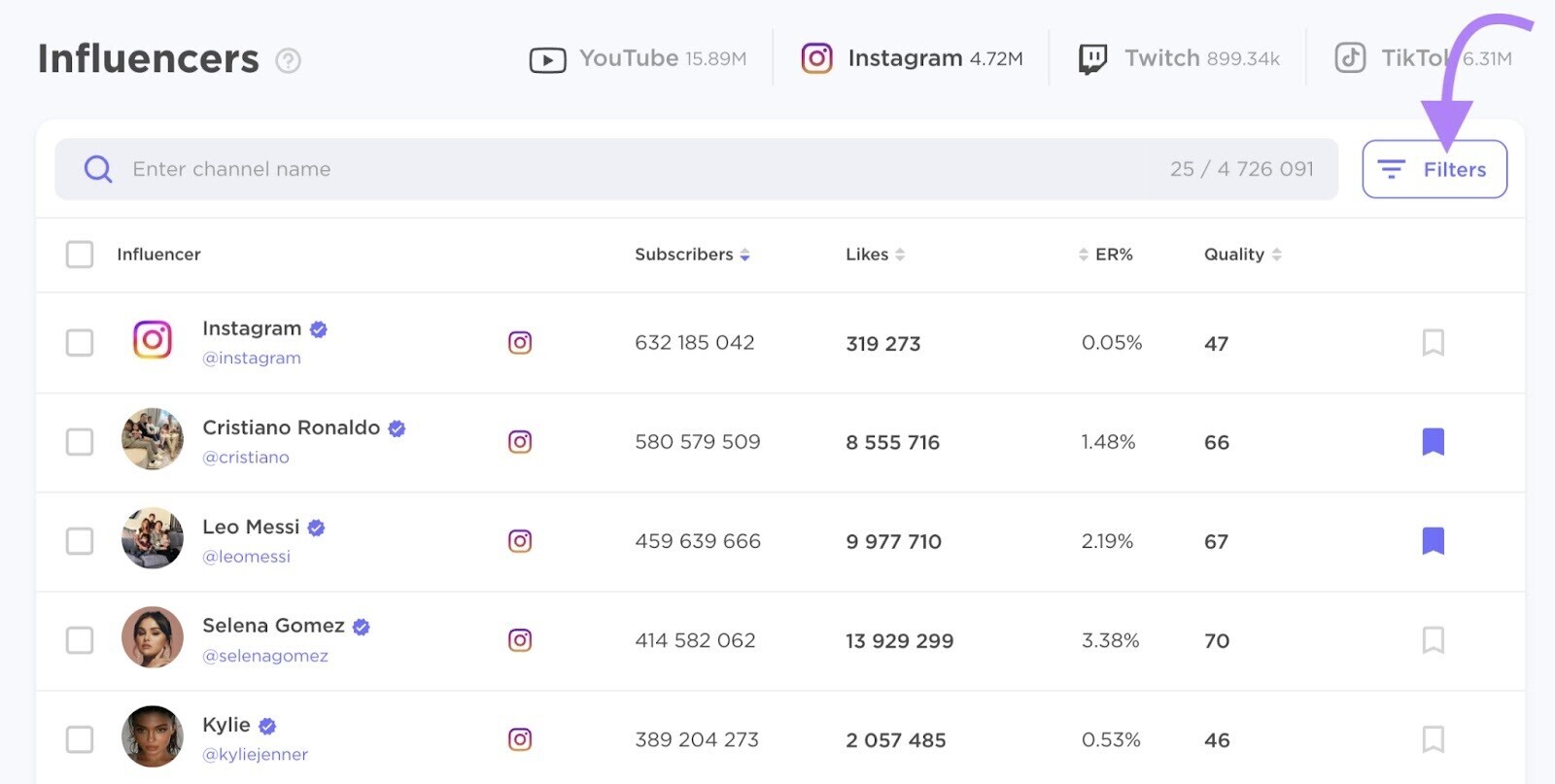Sort influencers by Likes column

(x=875, y=255)
